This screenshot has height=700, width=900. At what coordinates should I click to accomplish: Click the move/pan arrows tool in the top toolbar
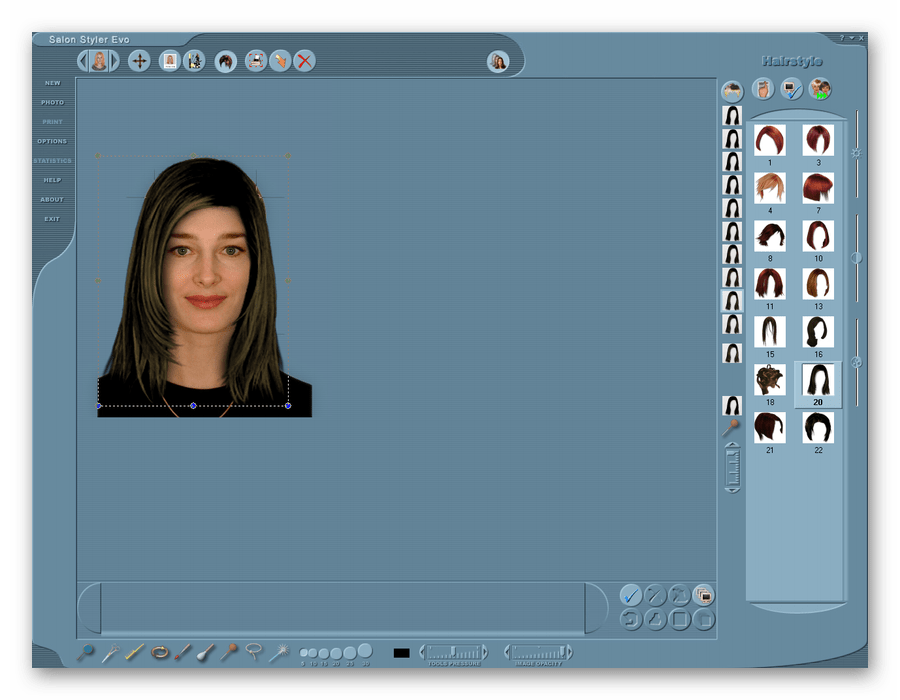click(139, 61)
